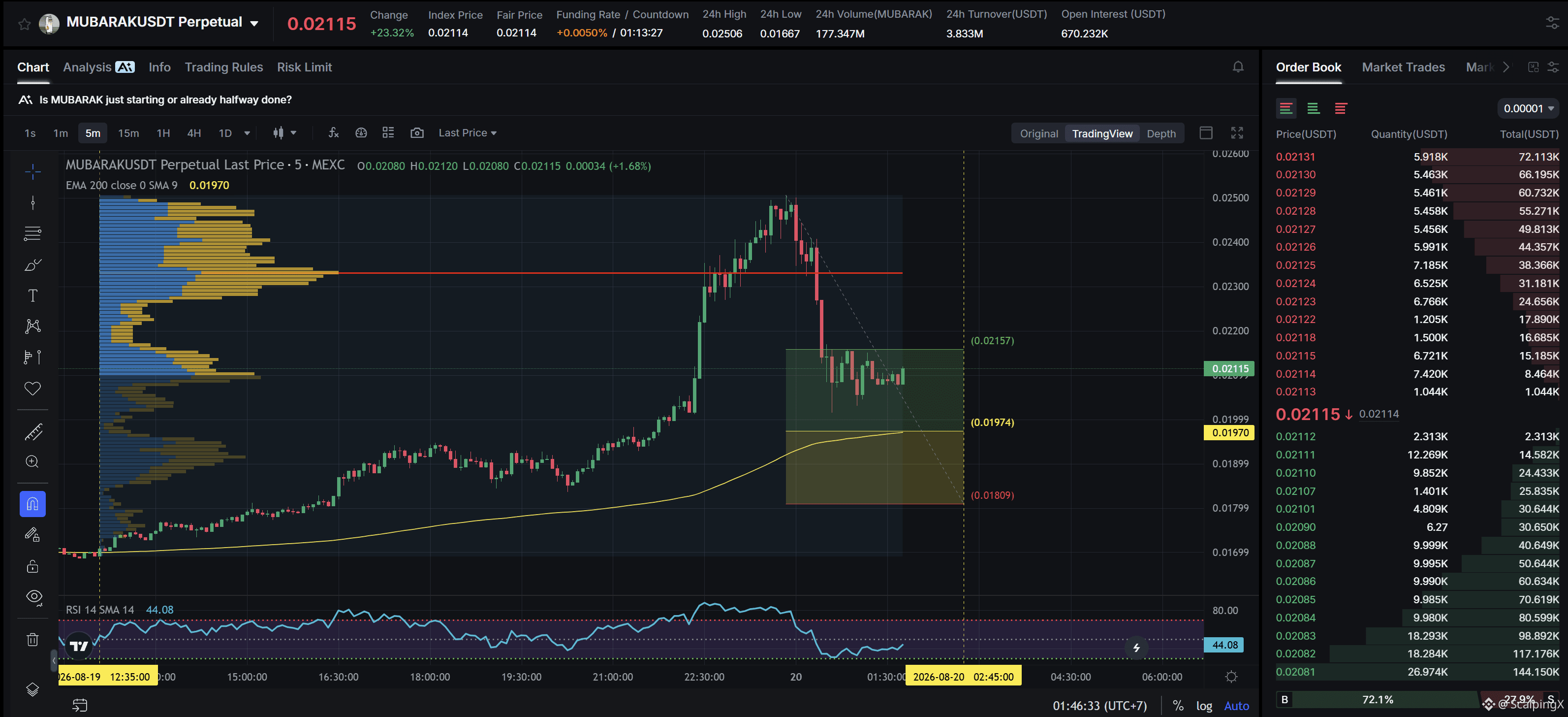Viewport: 1568px width, 717px height.
Task: Select the ruler measure tool
Action: click(x=33, y=432)
